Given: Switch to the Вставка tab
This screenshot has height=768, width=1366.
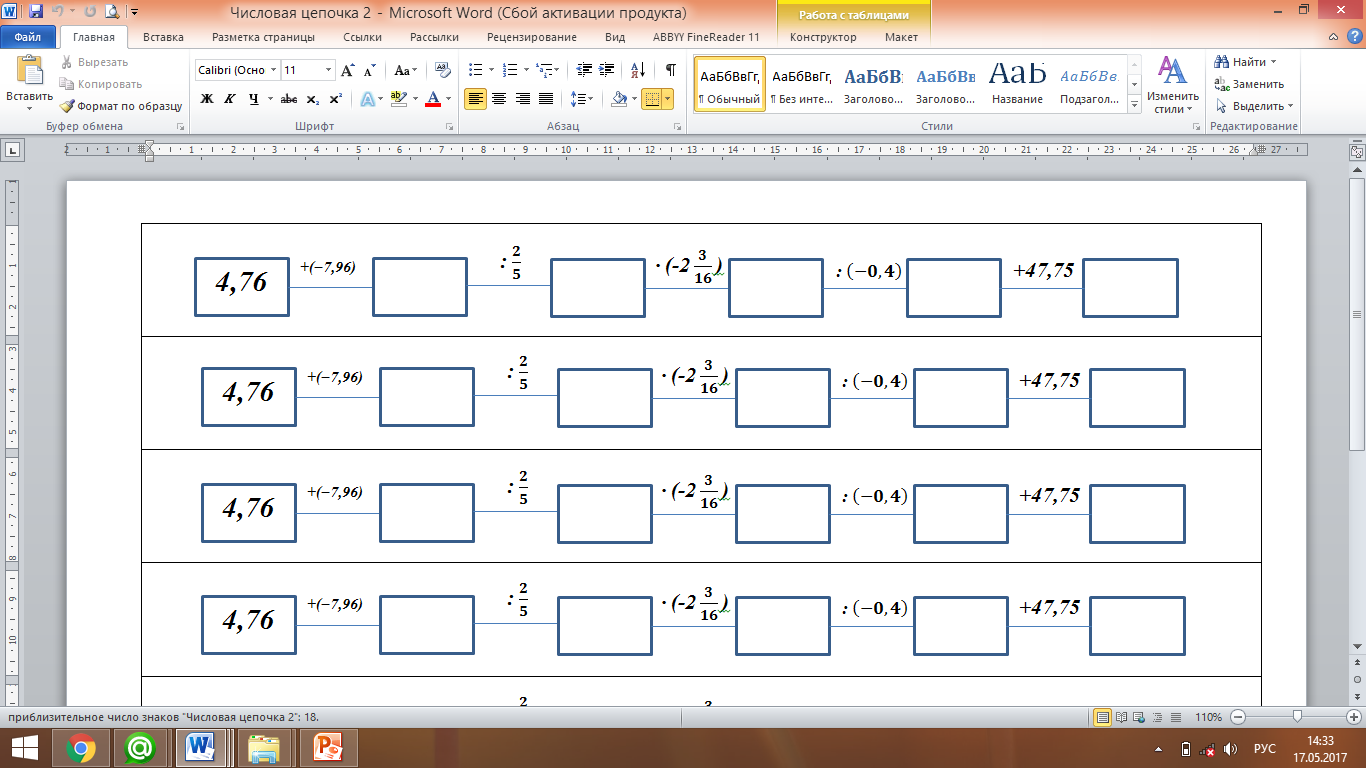Looking at the screenshot, I should coord(163,37).
